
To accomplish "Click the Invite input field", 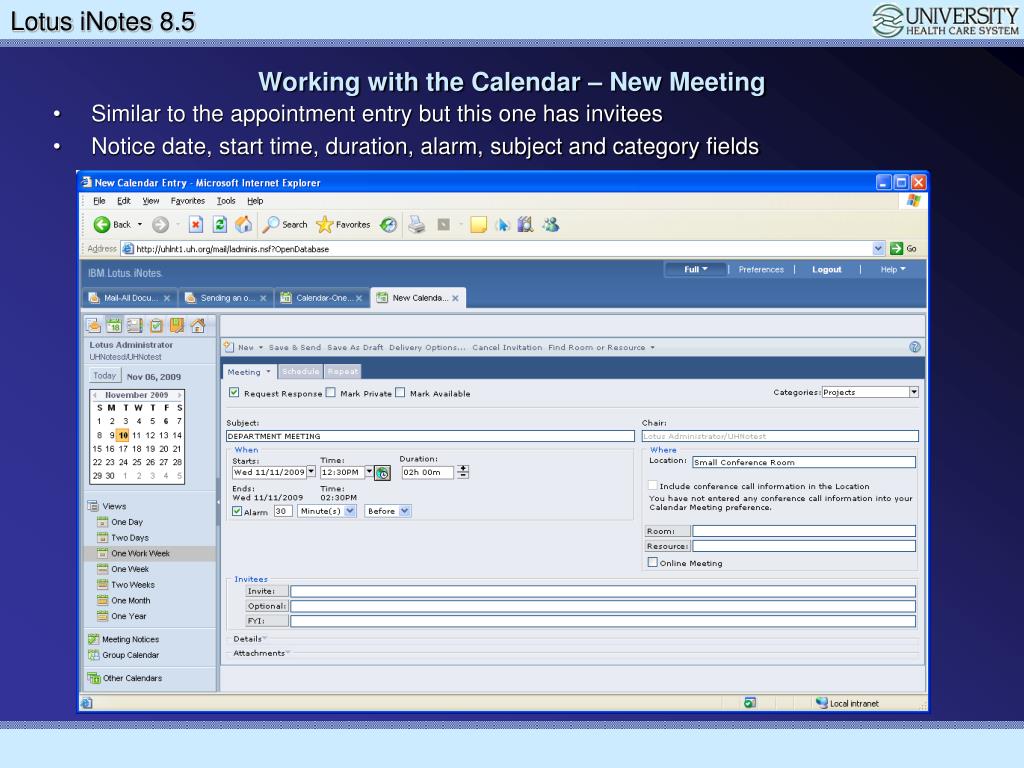I will (603, 592).
